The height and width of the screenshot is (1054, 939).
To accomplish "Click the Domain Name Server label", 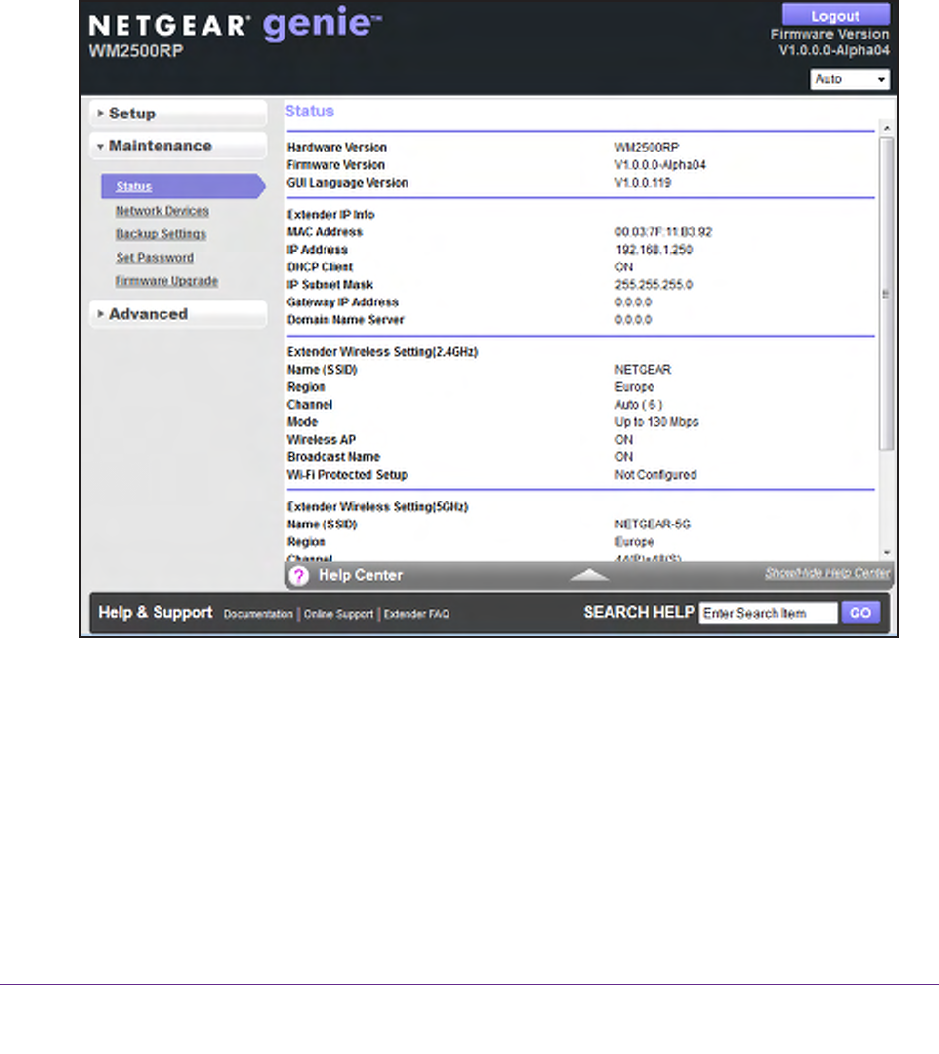I will tap(345, 320).
